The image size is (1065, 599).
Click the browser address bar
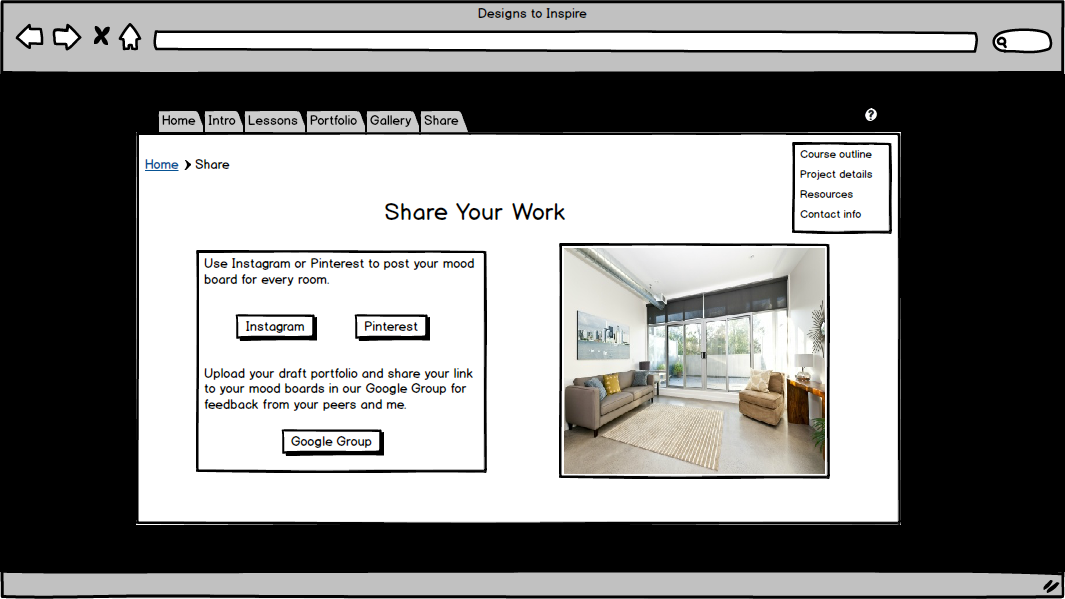(565, 41)
